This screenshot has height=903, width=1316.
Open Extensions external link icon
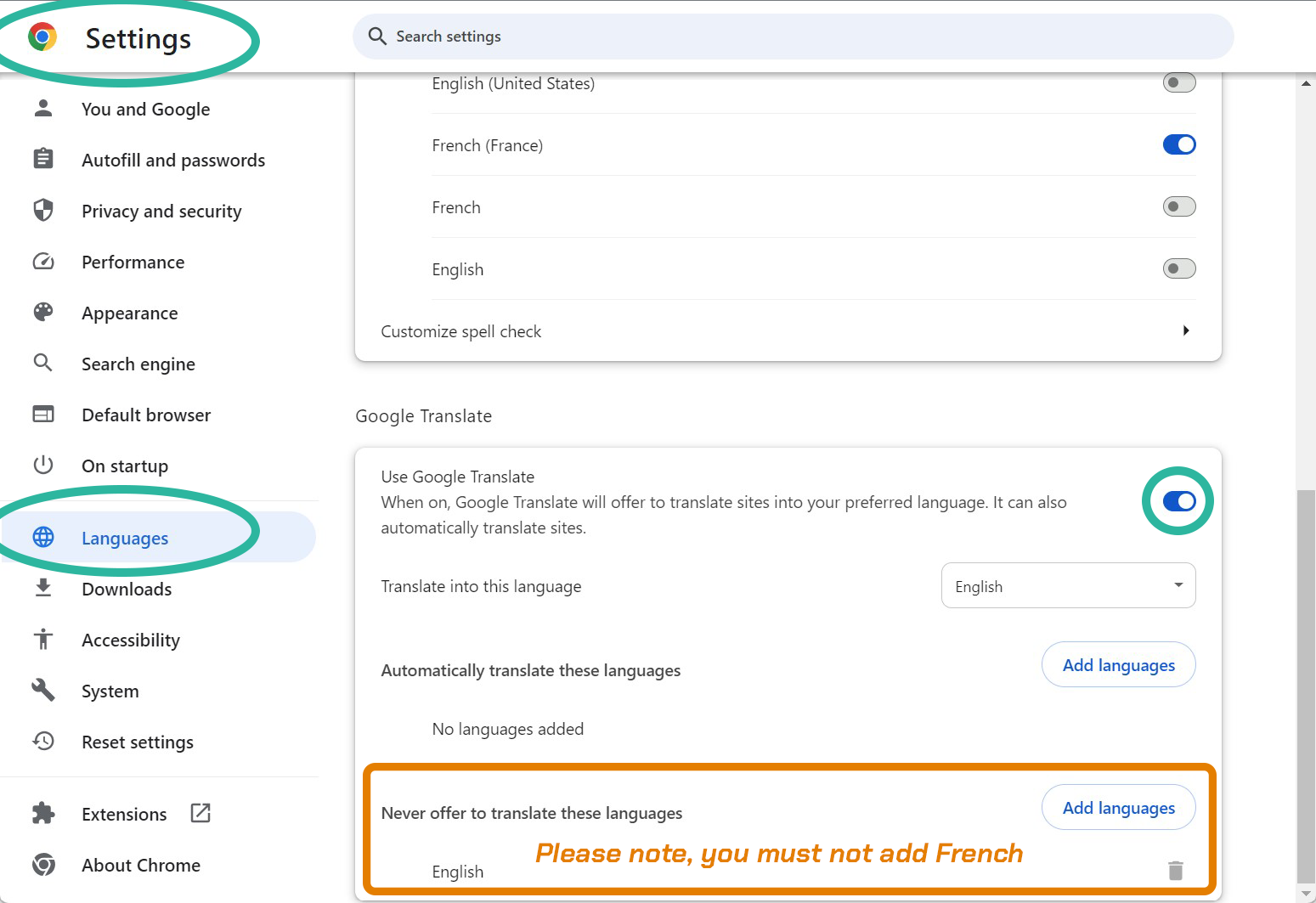tap(201, 813)
